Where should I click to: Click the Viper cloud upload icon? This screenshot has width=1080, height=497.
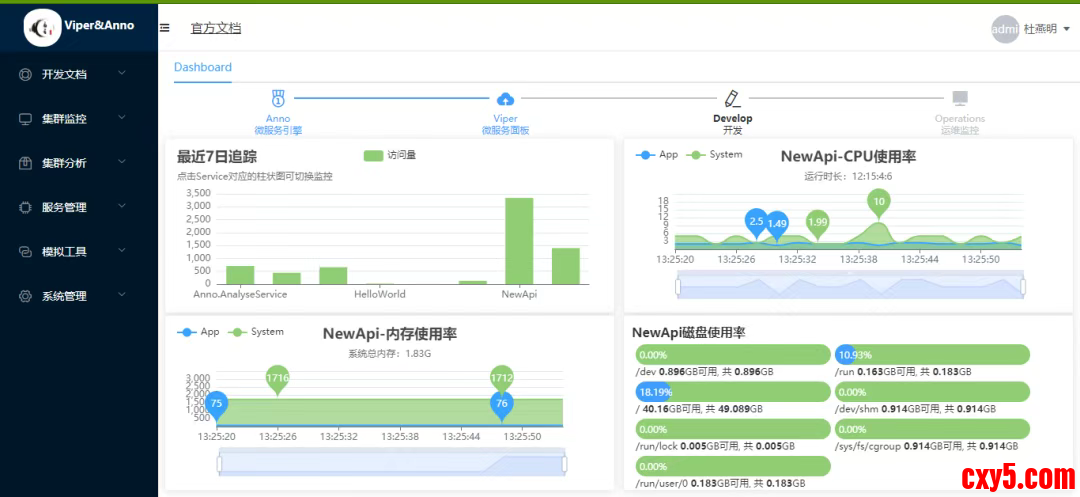tap(505, 98)
